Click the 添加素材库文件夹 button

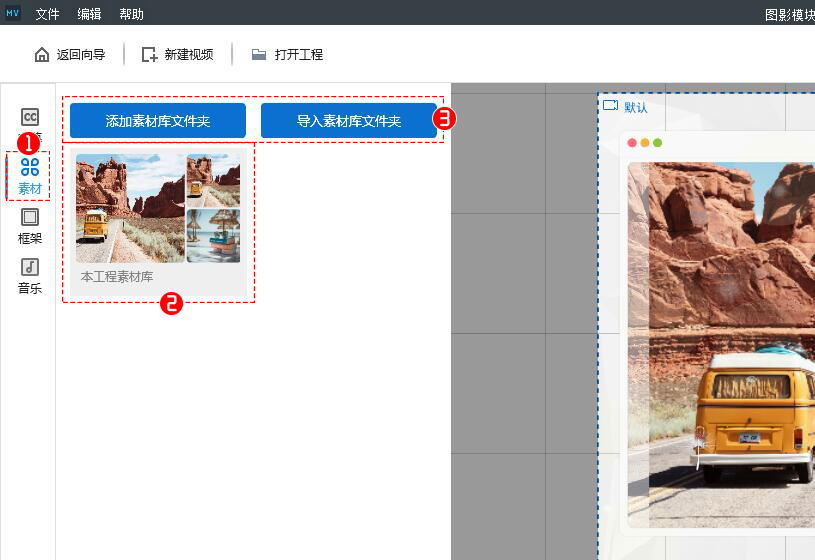point(158,120)
